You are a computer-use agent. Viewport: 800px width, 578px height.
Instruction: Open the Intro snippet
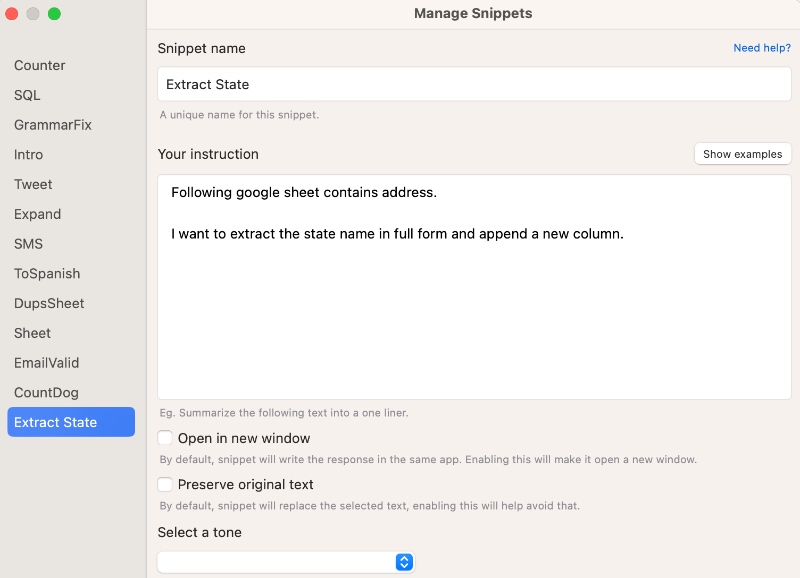coord(29,155)
